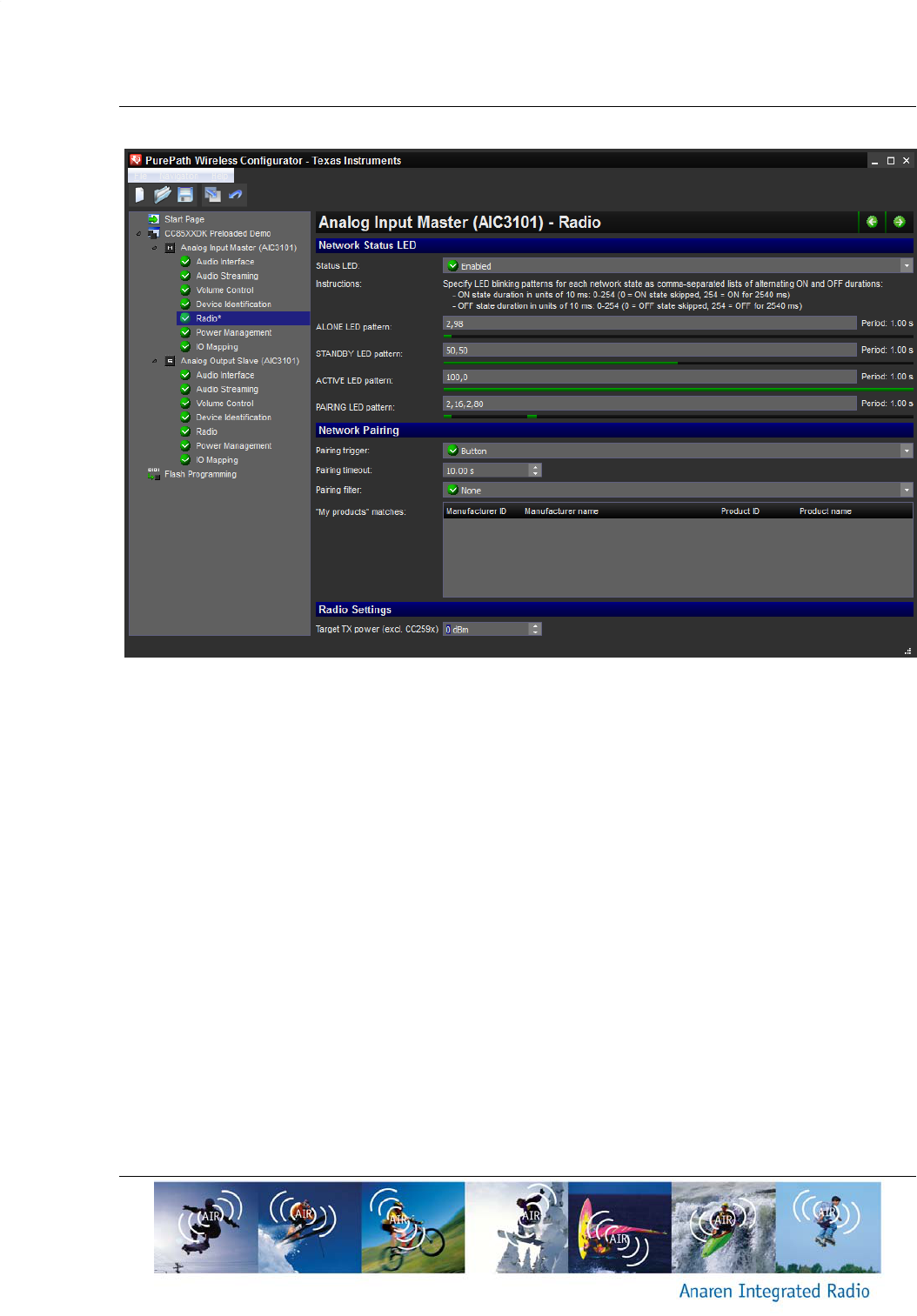Screen dimensions: 917x1316
Task: Click the Radio Settings section header
Action: 614,610
